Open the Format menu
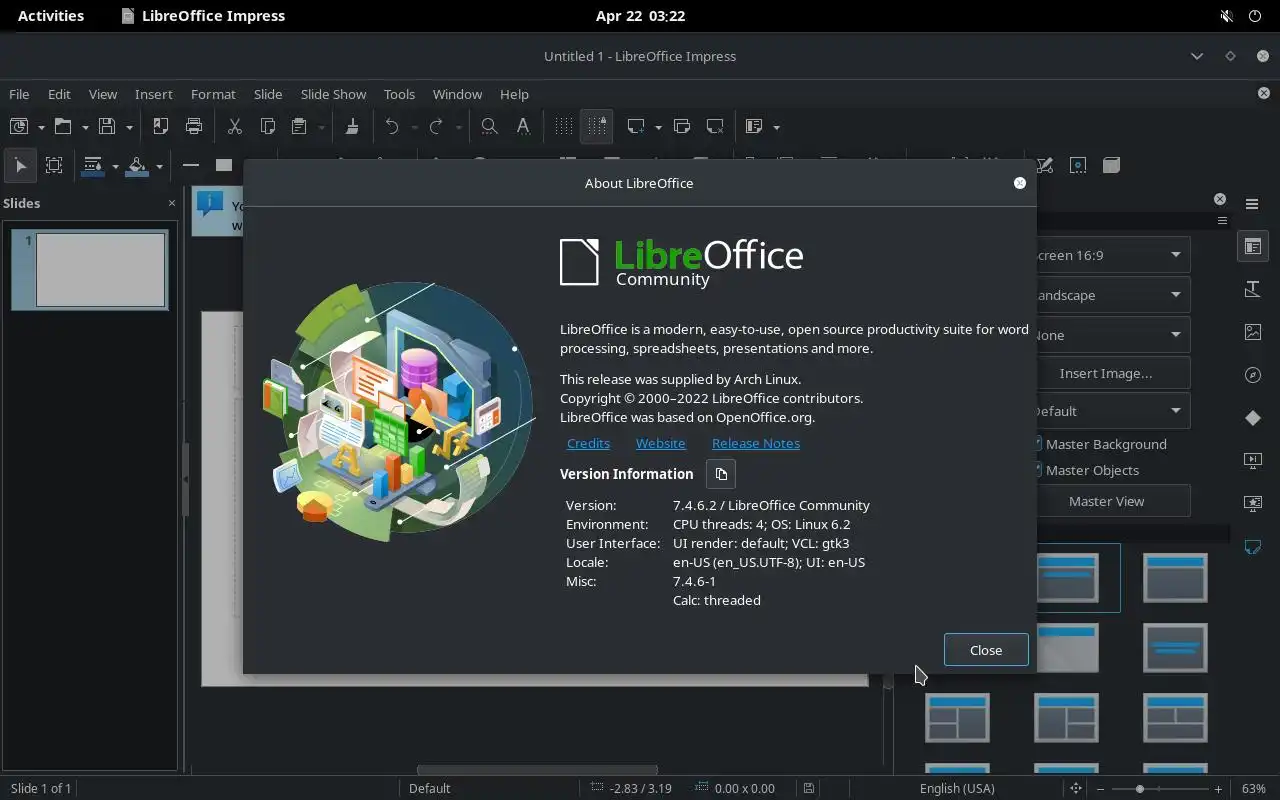Image resolution: width=1280 pixels, height=800 pixels. (x=213, y=94)
